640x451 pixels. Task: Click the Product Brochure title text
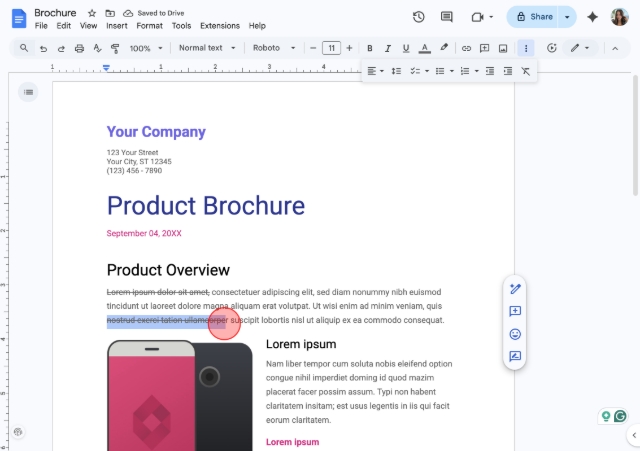click(x=206, y=205)
